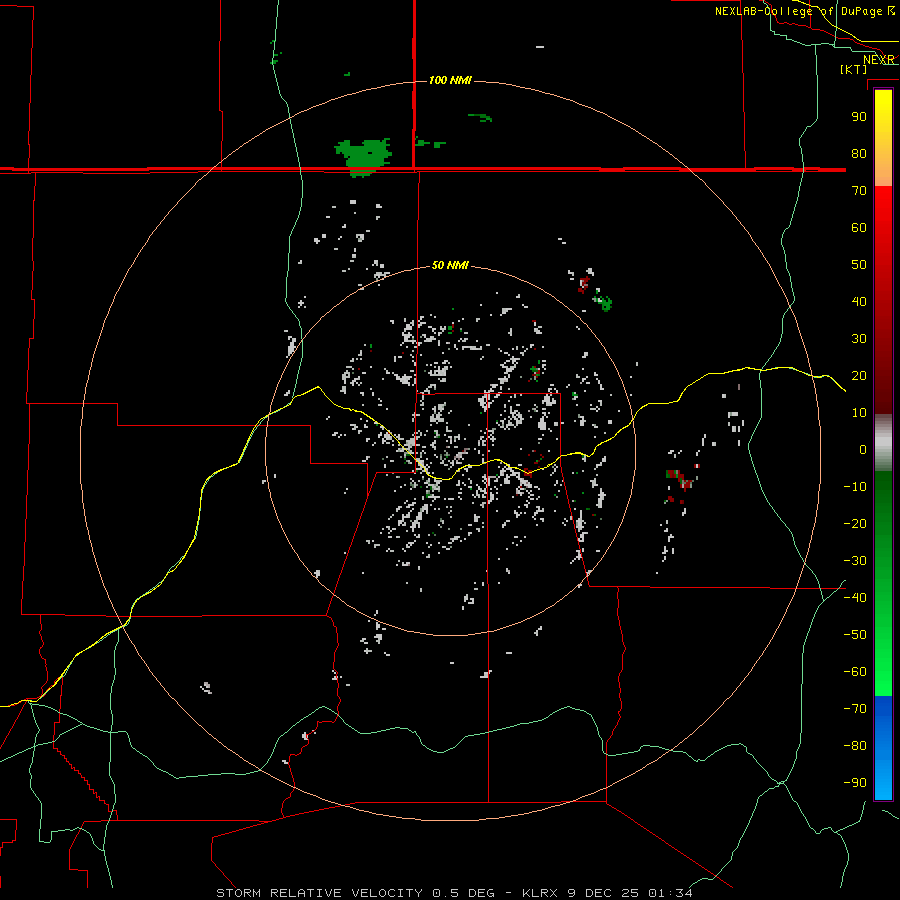The width and height of the screenshot is (900, 900).
Task: Click the large green velocity blob near north border
Action: [x=363, y=157]
